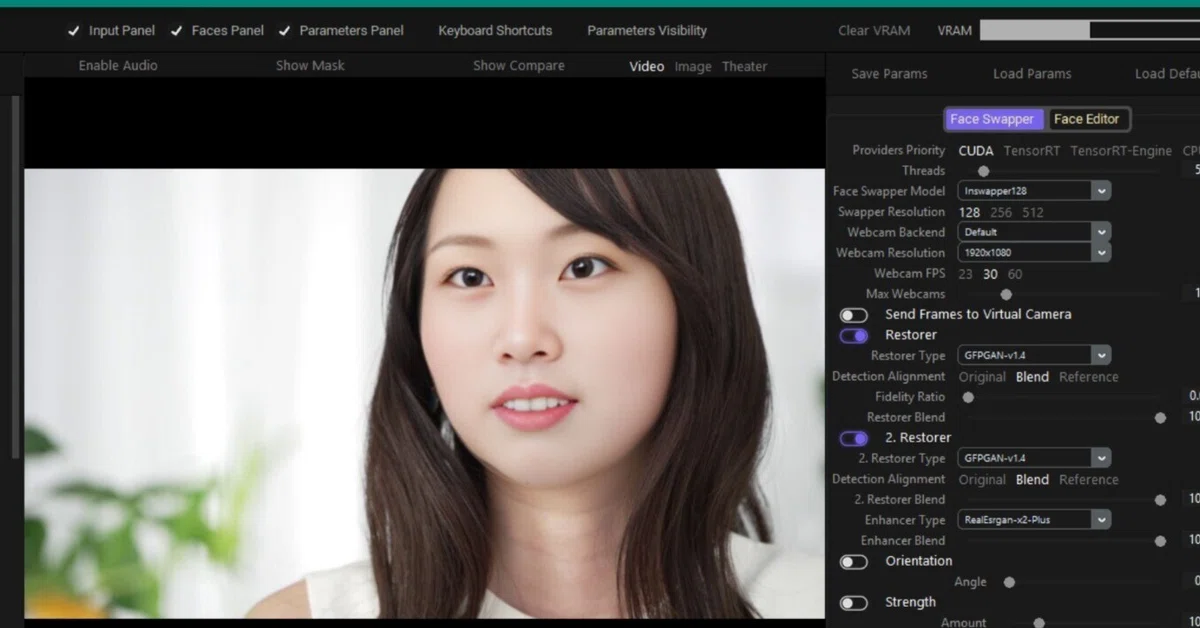Screen dimensions: 1200x628
Task: Click the Load Params button
Action: pos(1032,74)
